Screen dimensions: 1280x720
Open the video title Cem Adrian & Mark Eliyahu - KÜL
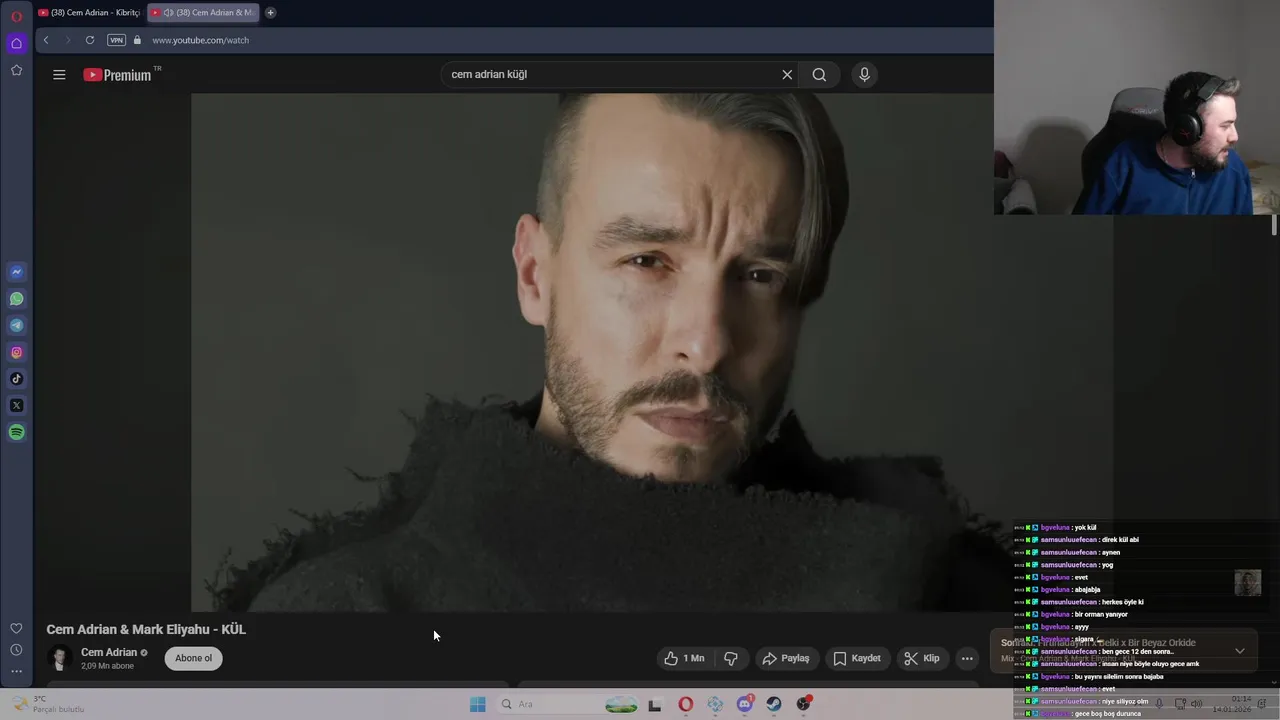pyautogui.click(x=146, y=629)
